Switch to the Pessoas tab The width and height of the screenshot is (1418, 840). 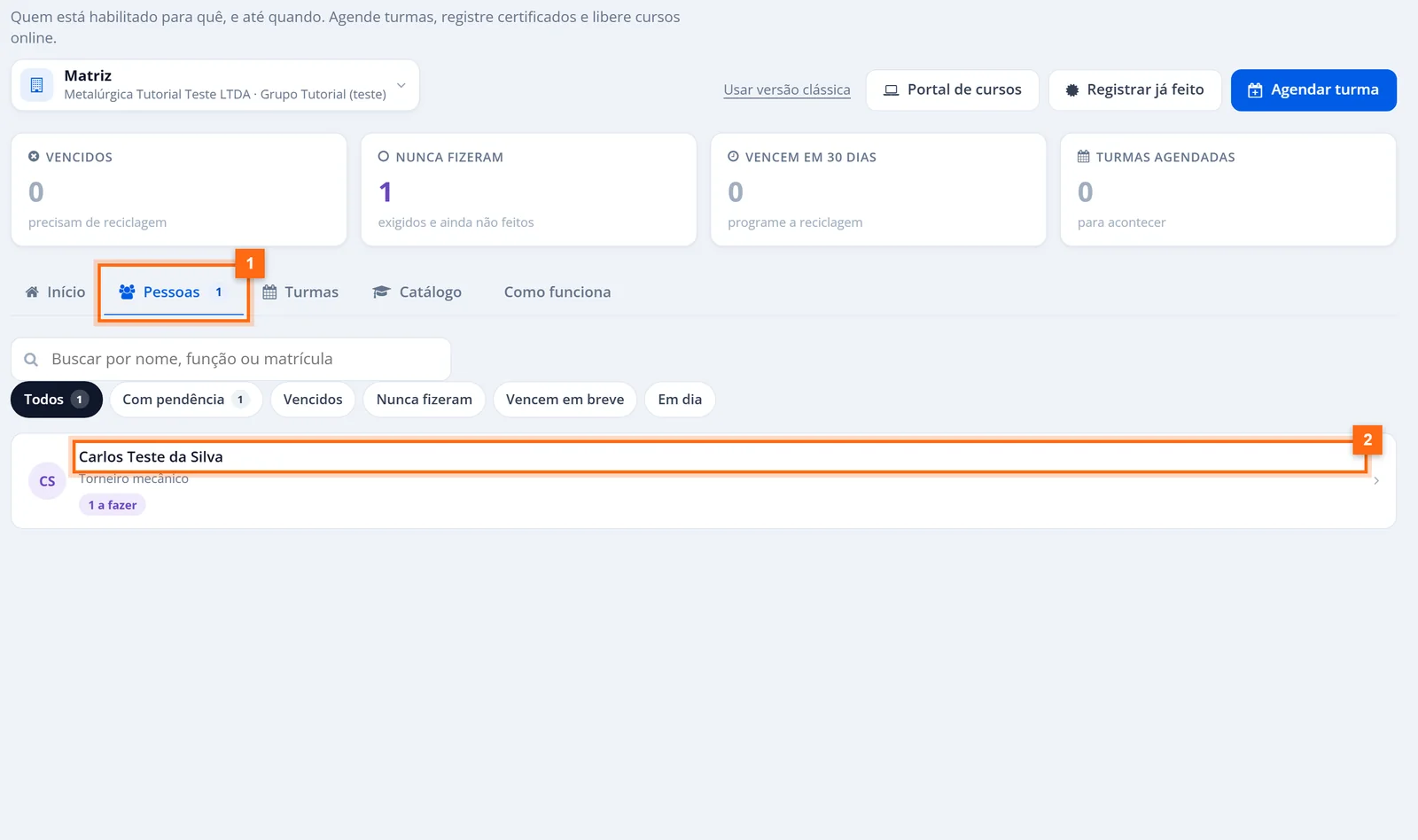172,292
